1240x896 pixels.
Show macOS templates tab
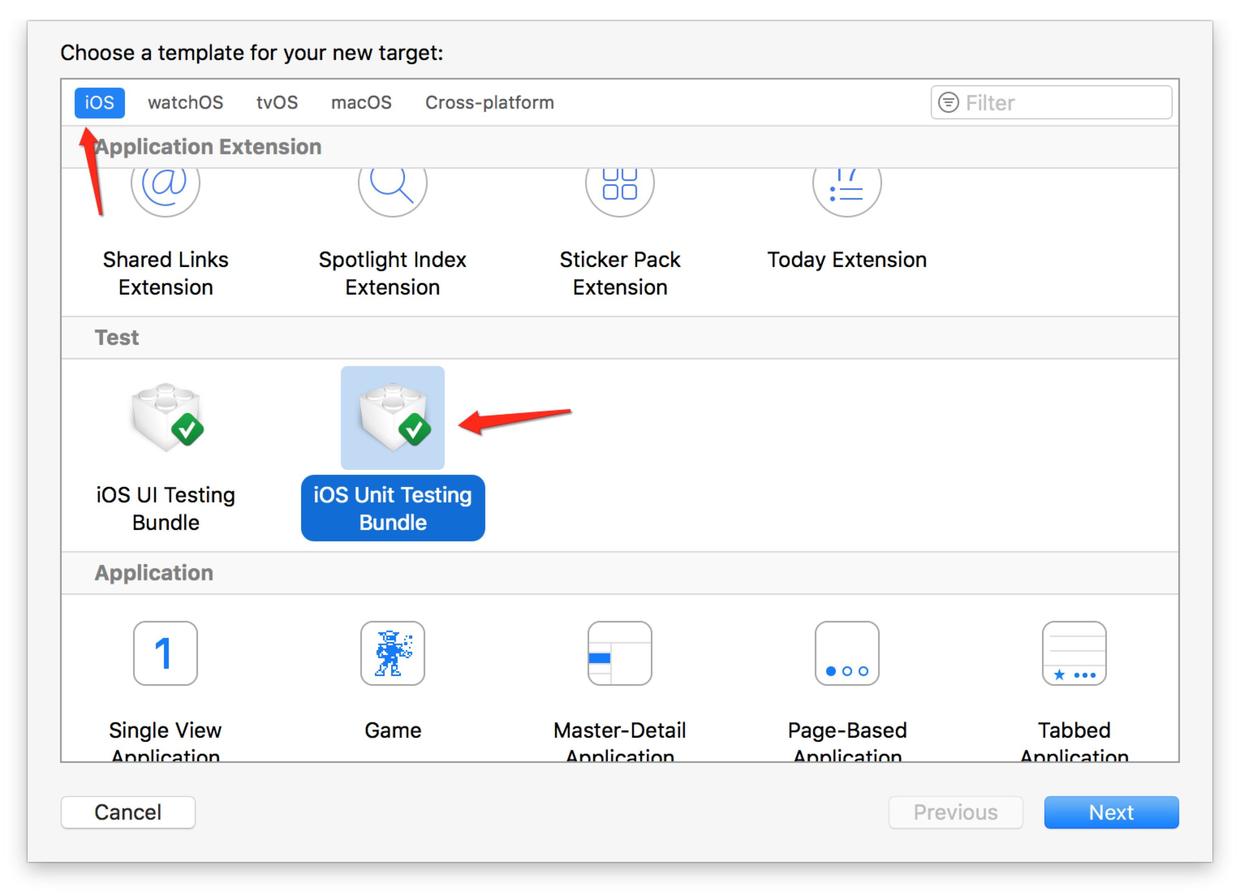click(x=361, y=102)
